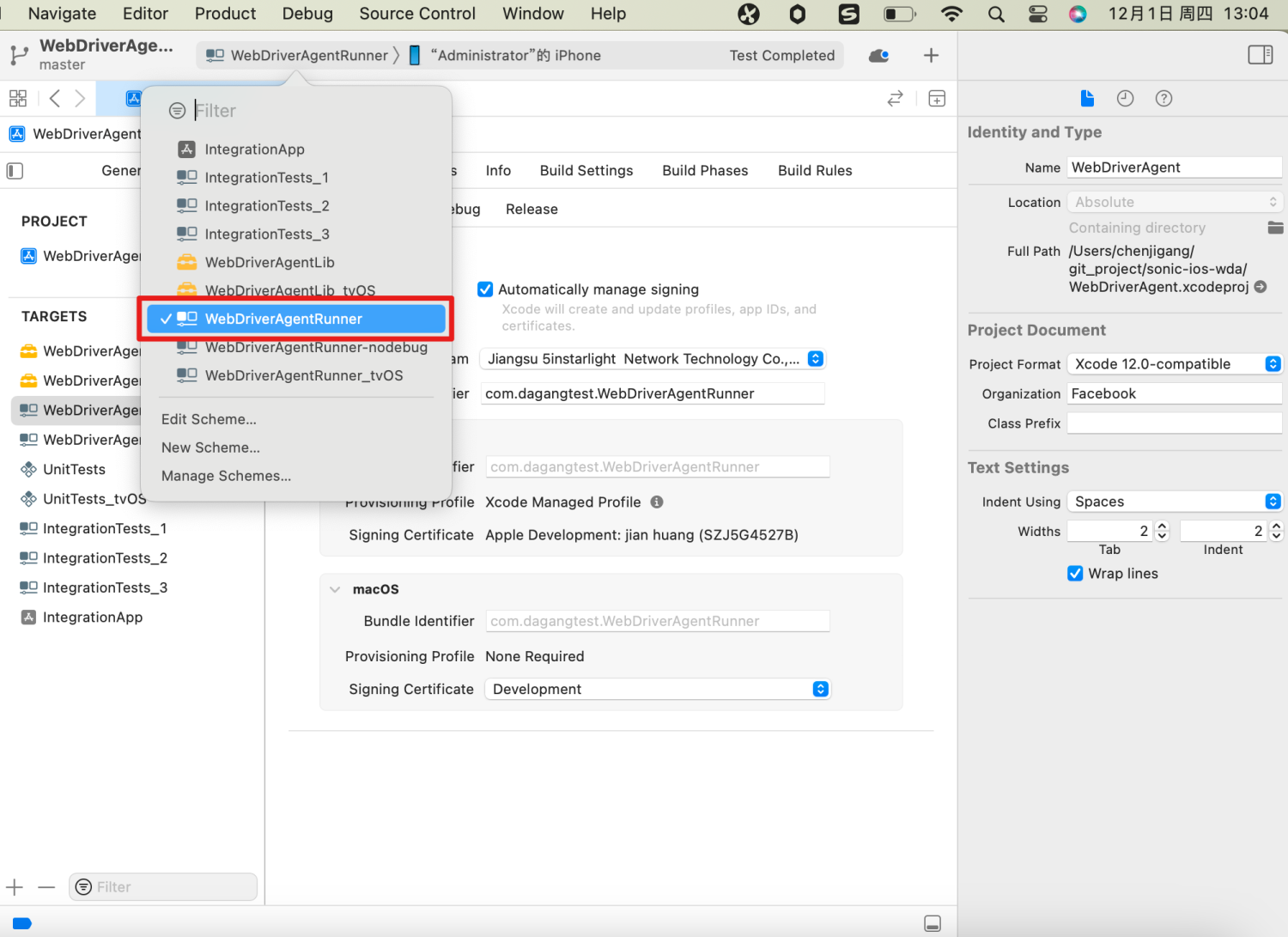Click info icon next to Xcode Managed Profile
The width and height of the screenshot is (1288, 937).
[657, 502]
